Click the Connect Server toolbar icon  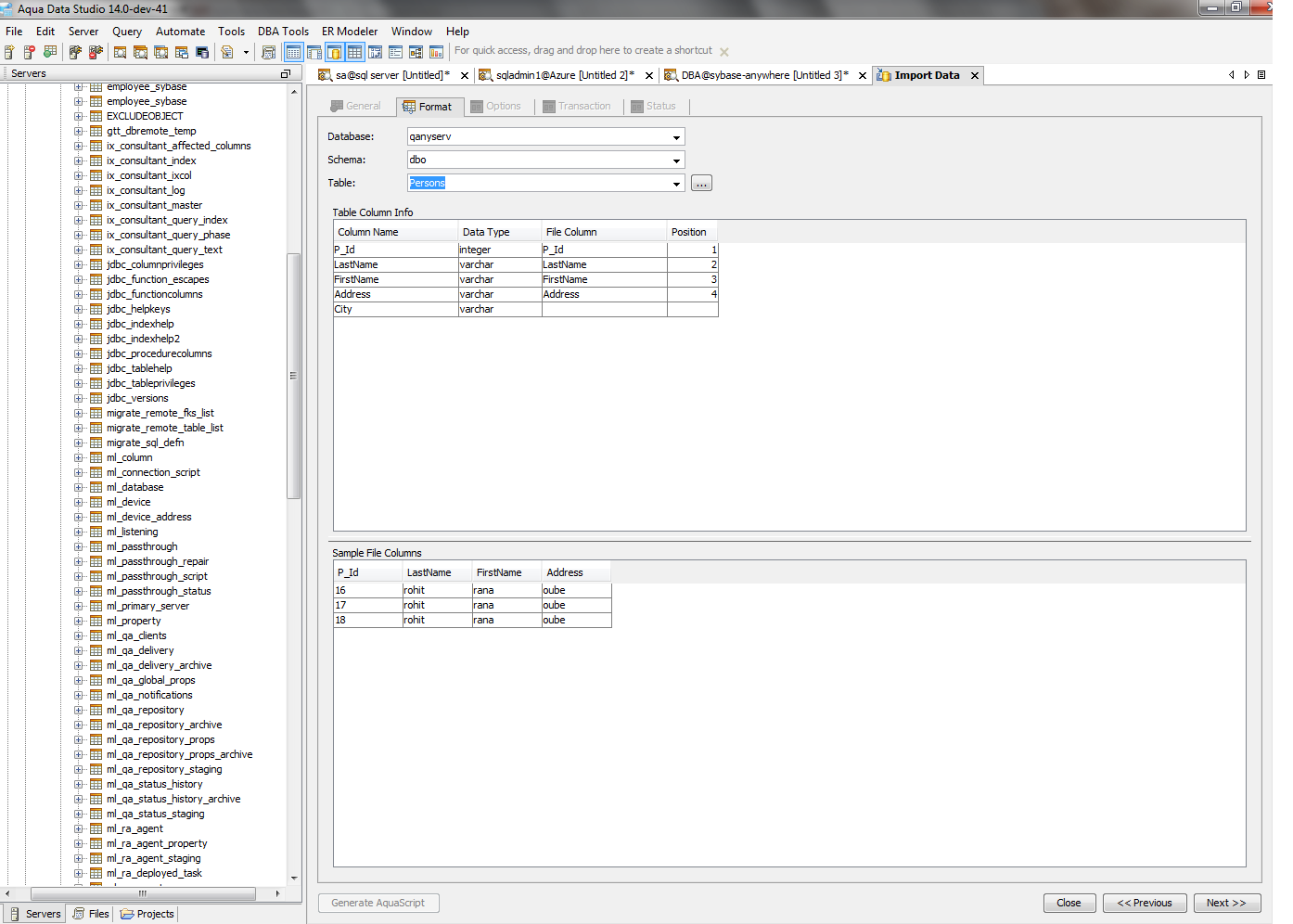(75, 52)
